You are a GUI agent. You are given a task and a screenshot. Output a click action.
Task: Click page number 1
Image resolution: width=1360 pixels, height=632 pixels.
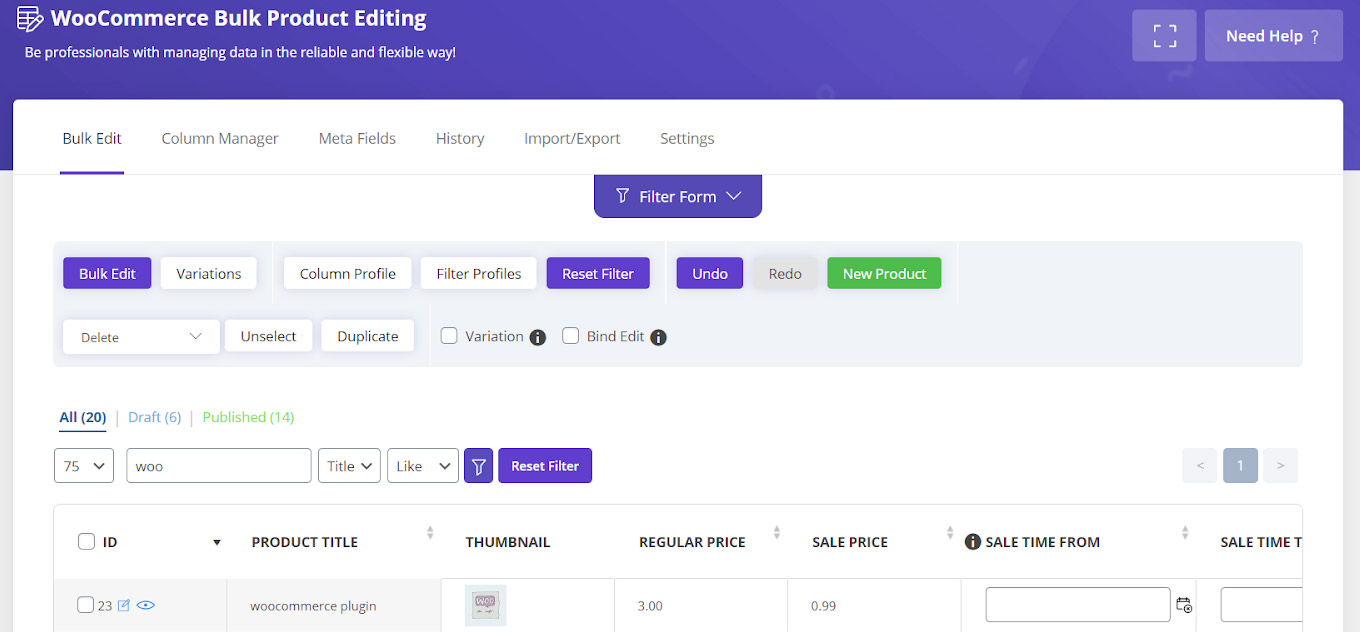[1240, 465]
